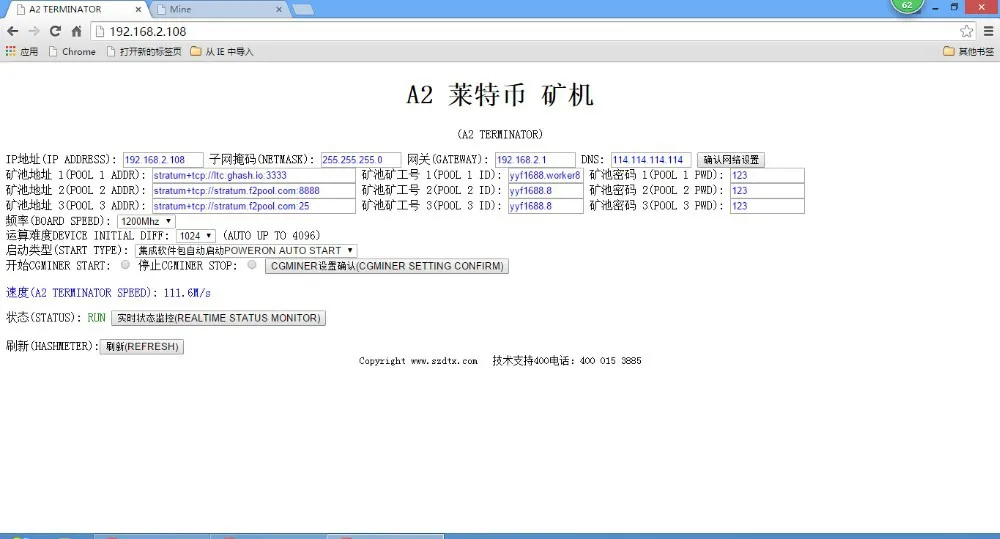Viewport: 1000px width, 539px height.
Task: Open the Chrome bookmark in bookmarks bar
Action: point(72,52)
